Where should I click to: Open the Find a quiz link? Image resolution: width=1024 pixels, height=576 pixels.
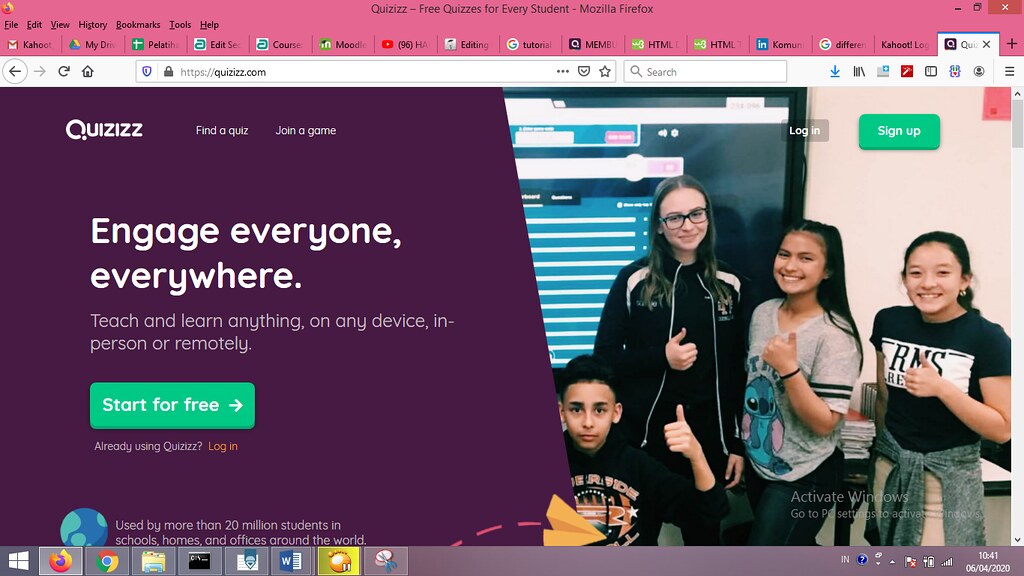pyautogui.click(x=222, y=131)
